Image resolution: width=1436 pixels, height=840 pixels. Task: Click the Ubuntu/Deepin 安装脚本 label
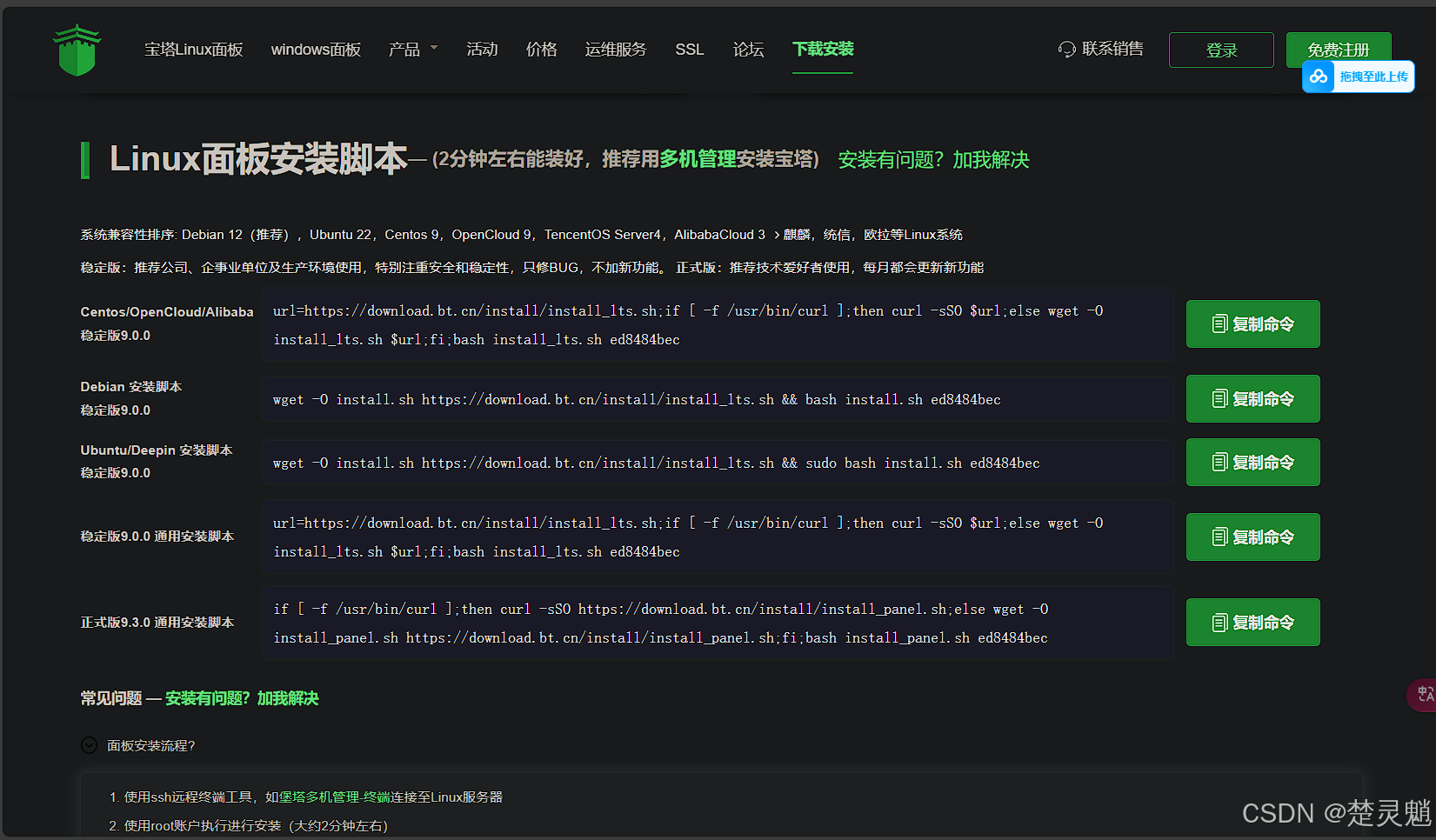[157, 450]
